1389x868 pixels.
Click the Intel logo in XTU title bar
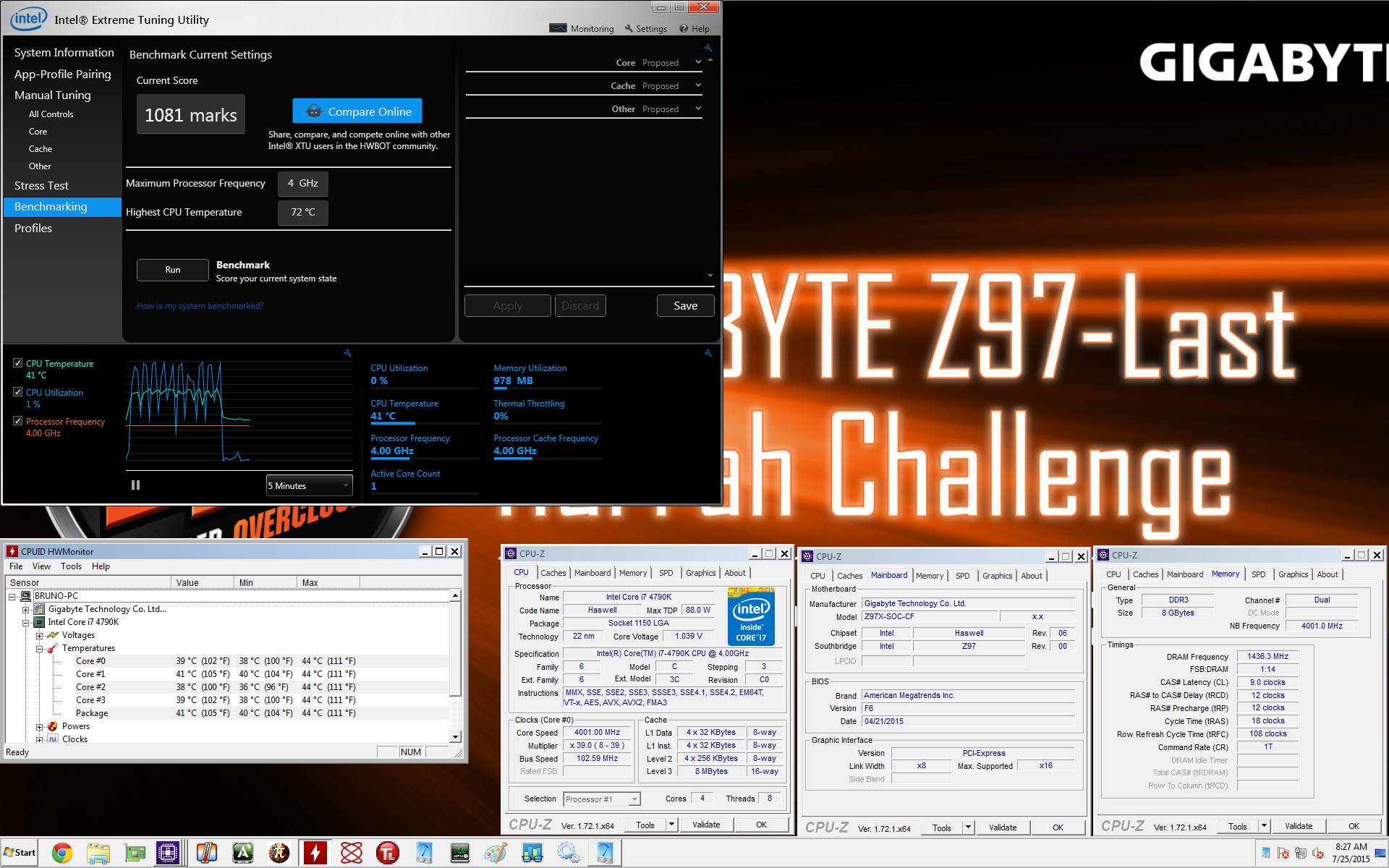29,19
